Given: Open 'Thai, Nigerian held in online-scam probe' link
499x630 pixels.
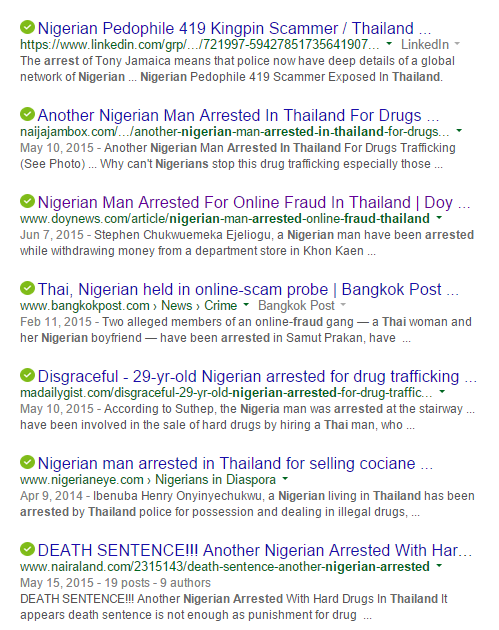Looking at the screenshot, I should 248,289.
